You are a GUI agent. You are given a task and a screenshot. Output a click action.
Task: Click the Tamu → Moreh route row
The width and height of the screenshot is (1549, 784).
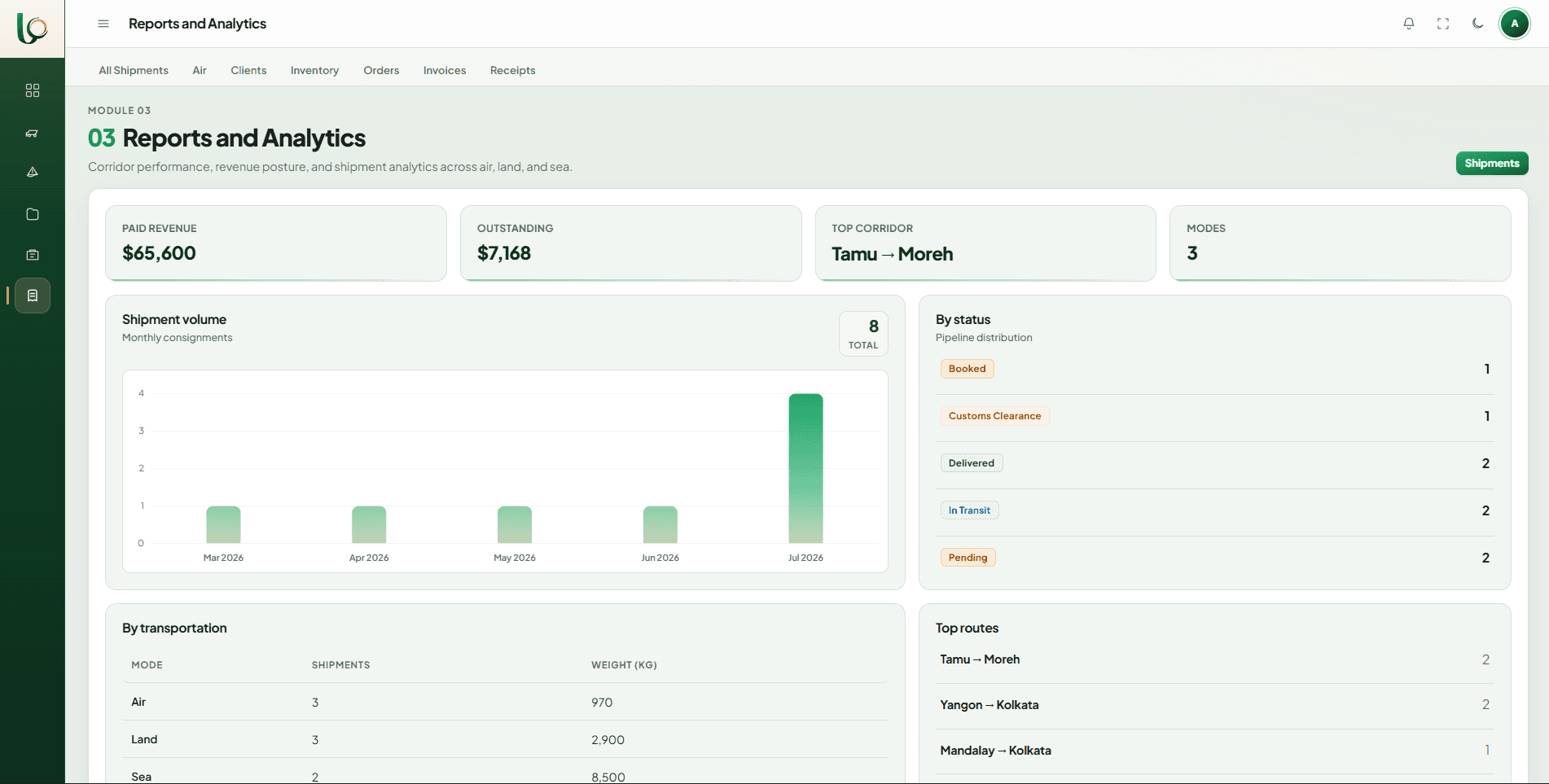pyautogui.click(x=1215, y=660)
